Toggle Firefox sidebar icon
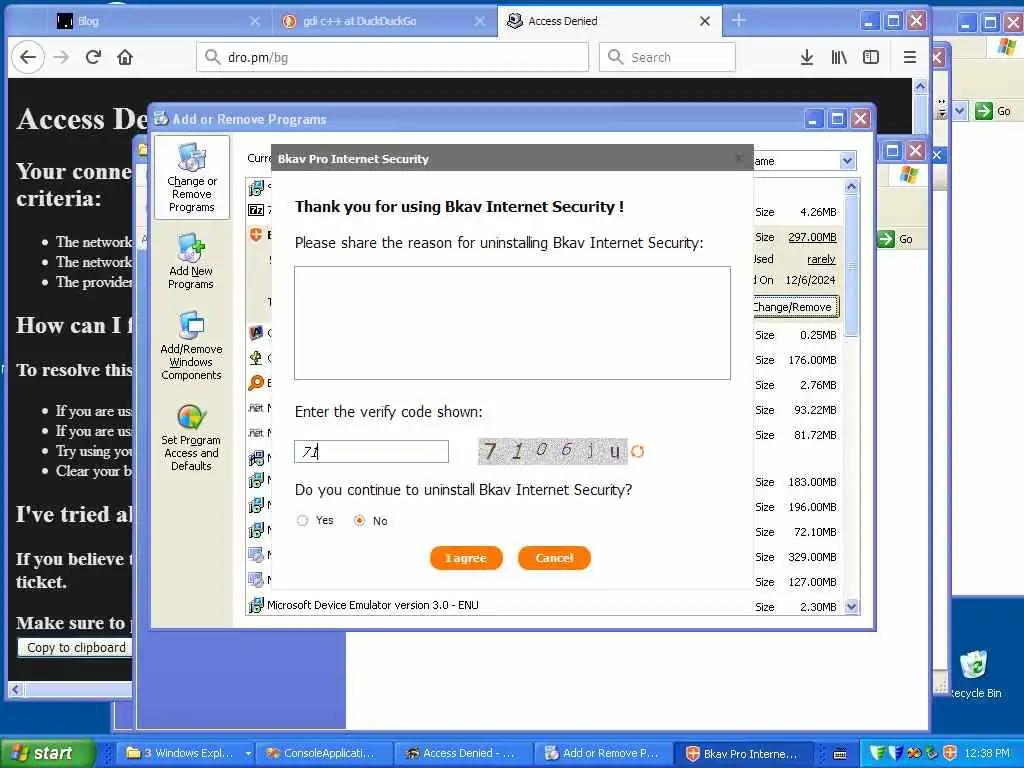Viewport: 1024px width, 768px height. pos(871,57)
